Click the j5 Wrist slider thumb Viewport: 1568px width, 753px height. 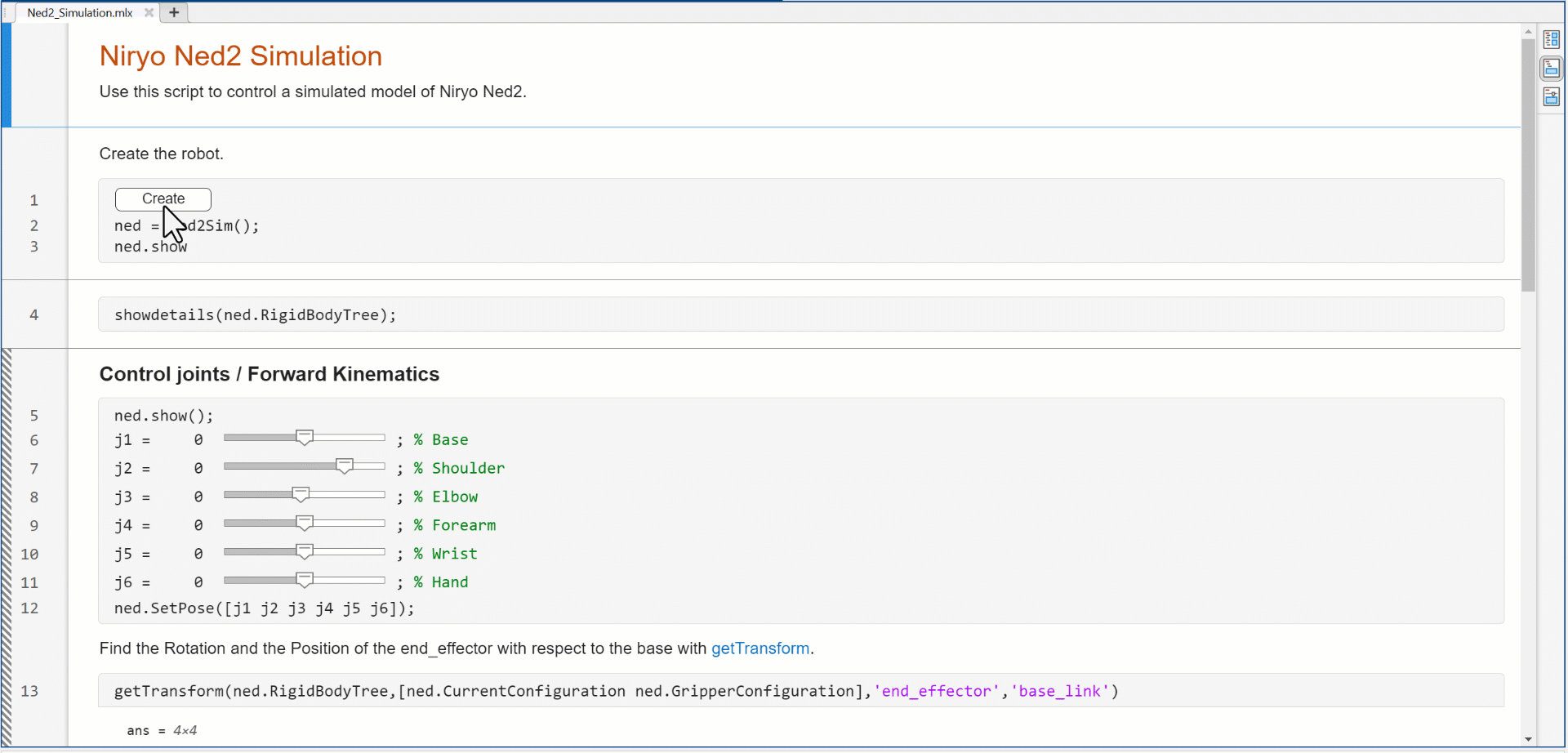coord(305,552)
